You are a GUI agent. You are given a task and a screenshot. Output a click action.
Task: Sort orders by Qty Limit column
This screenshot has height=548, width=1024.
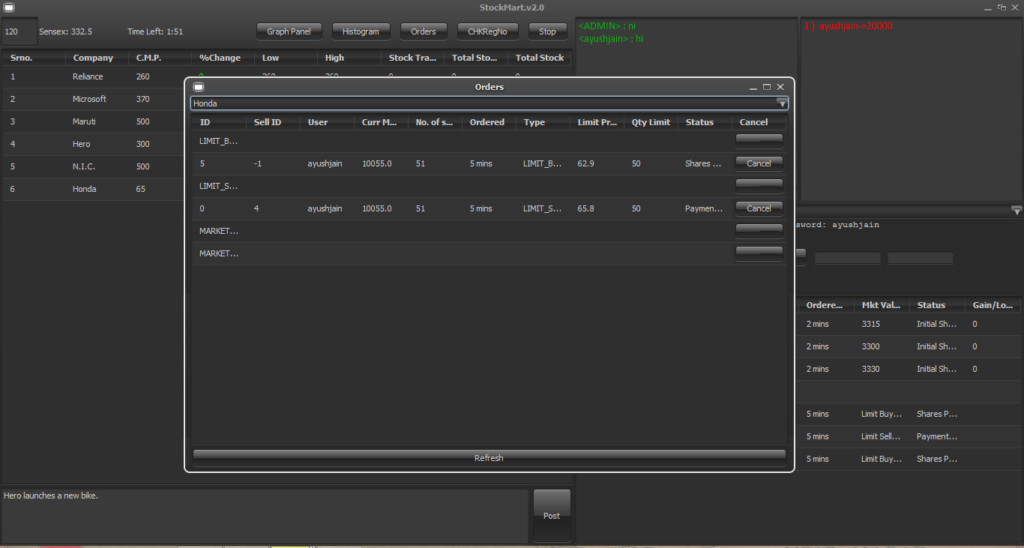[650, 122]
